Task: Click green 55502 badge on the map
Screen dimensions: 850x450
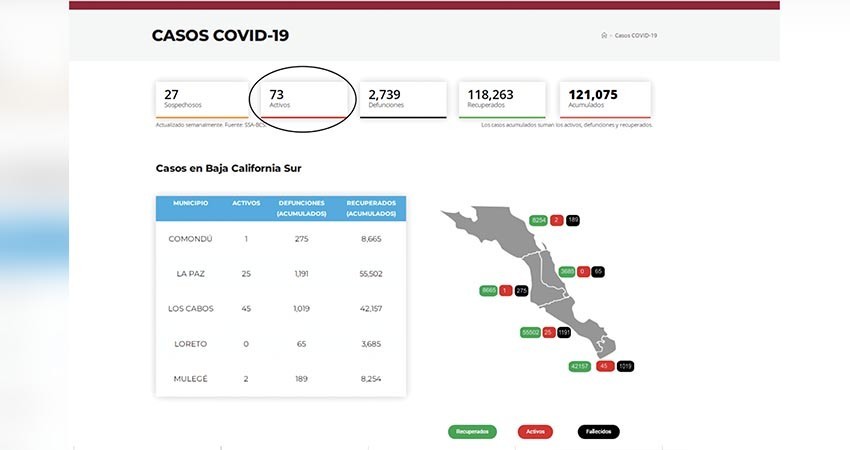Action: (x=530, y=332)
